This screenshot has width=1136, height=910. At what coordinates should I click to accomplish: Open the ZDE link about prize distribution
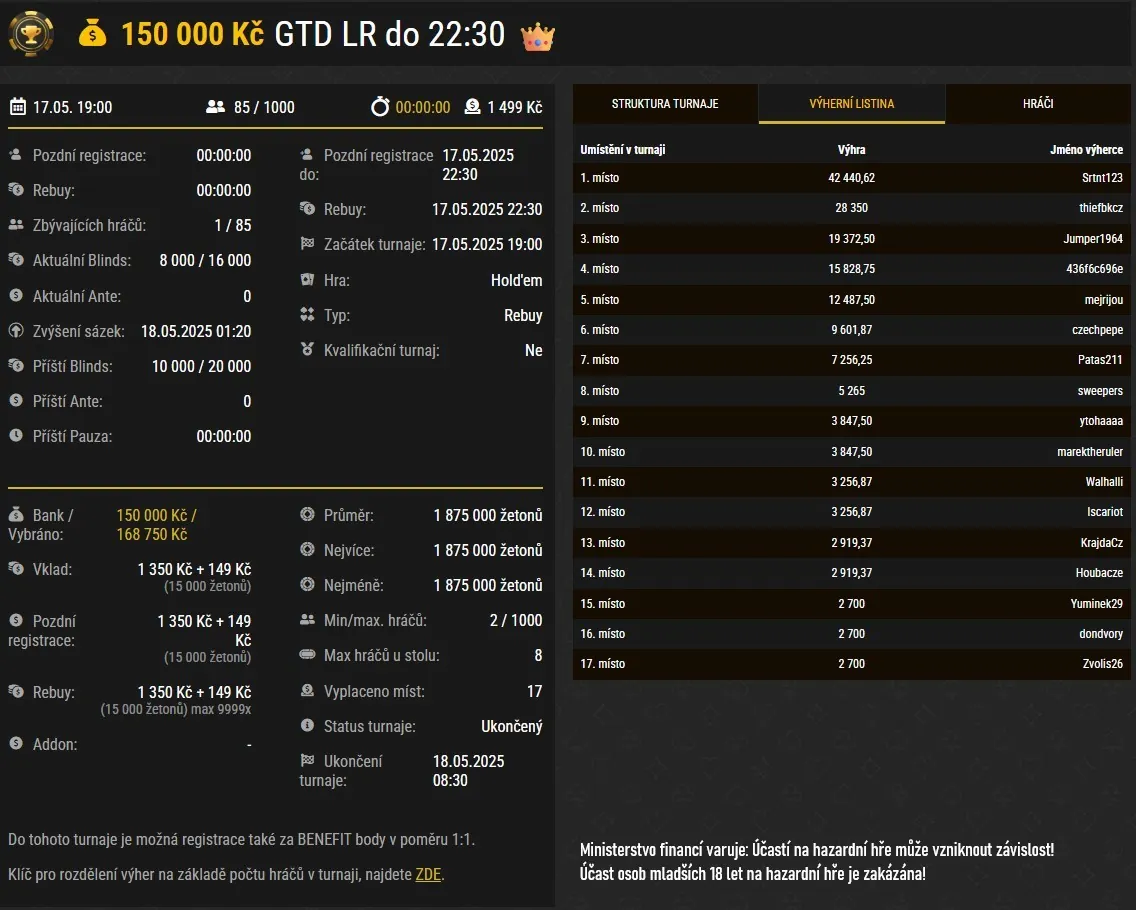pos(428,874)
